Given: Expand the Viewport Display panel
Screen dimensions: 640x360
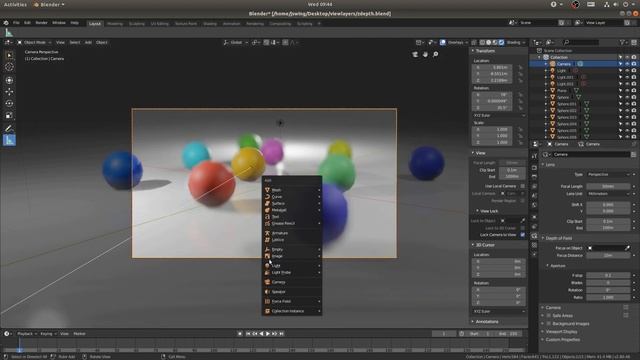Looking at the screenshot, I should click(561, 331).
